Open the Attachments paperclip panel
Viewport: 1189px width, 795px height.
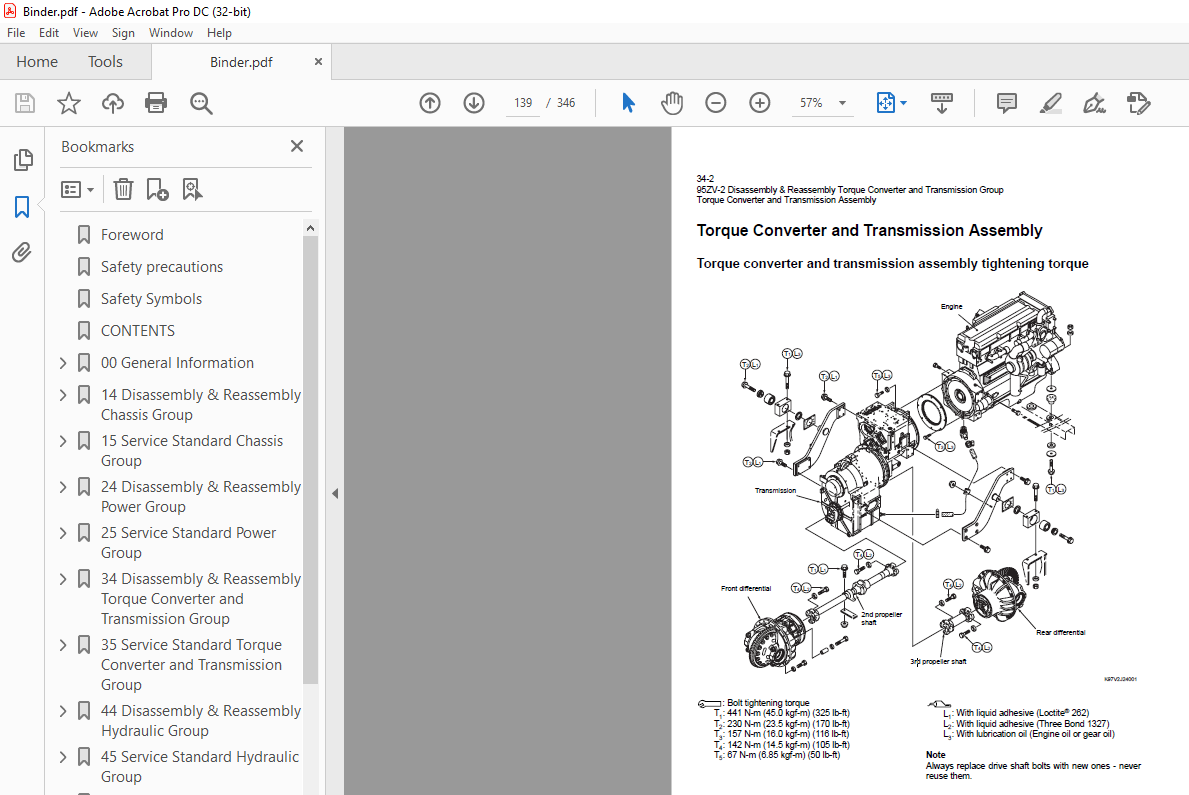click(22, 253)
